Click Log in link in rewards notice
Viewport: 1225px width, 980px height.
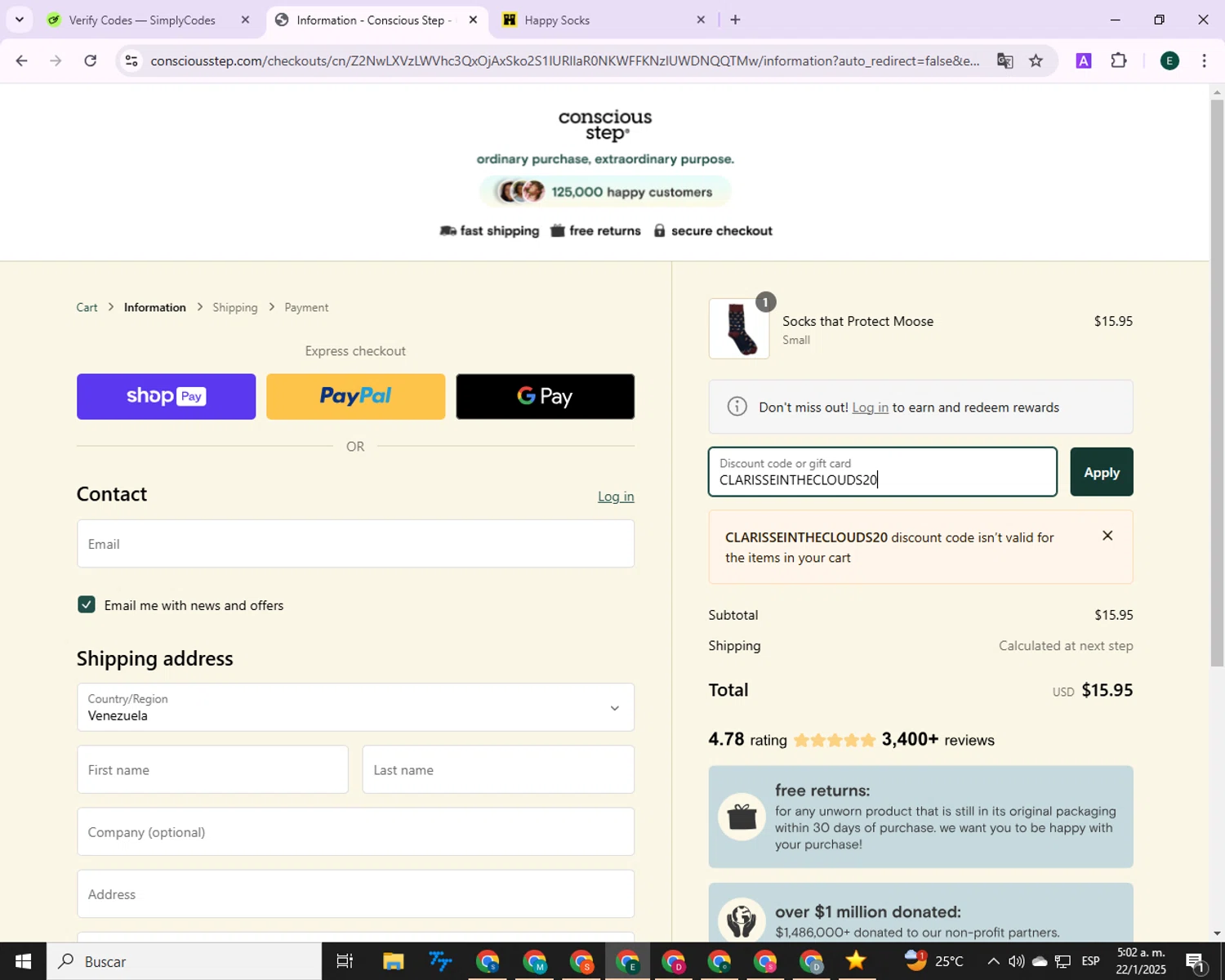coord(870,407)
